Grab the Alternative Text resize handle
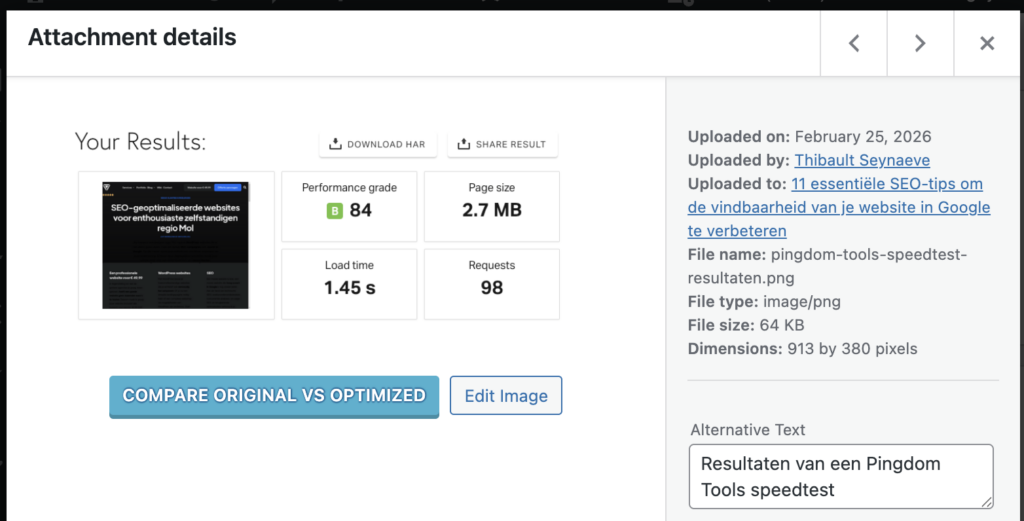 tap(986, 502)
